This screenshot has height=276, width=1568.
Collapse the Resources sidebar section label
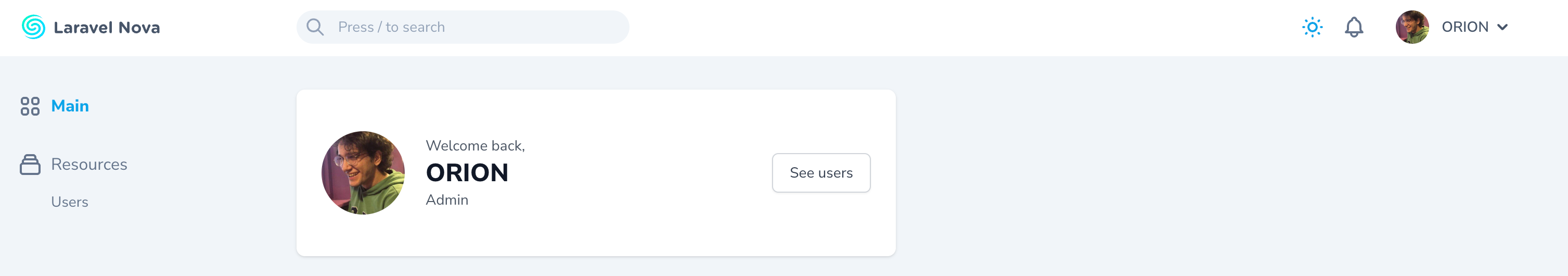pyautogui.click(x=89, y=165)
